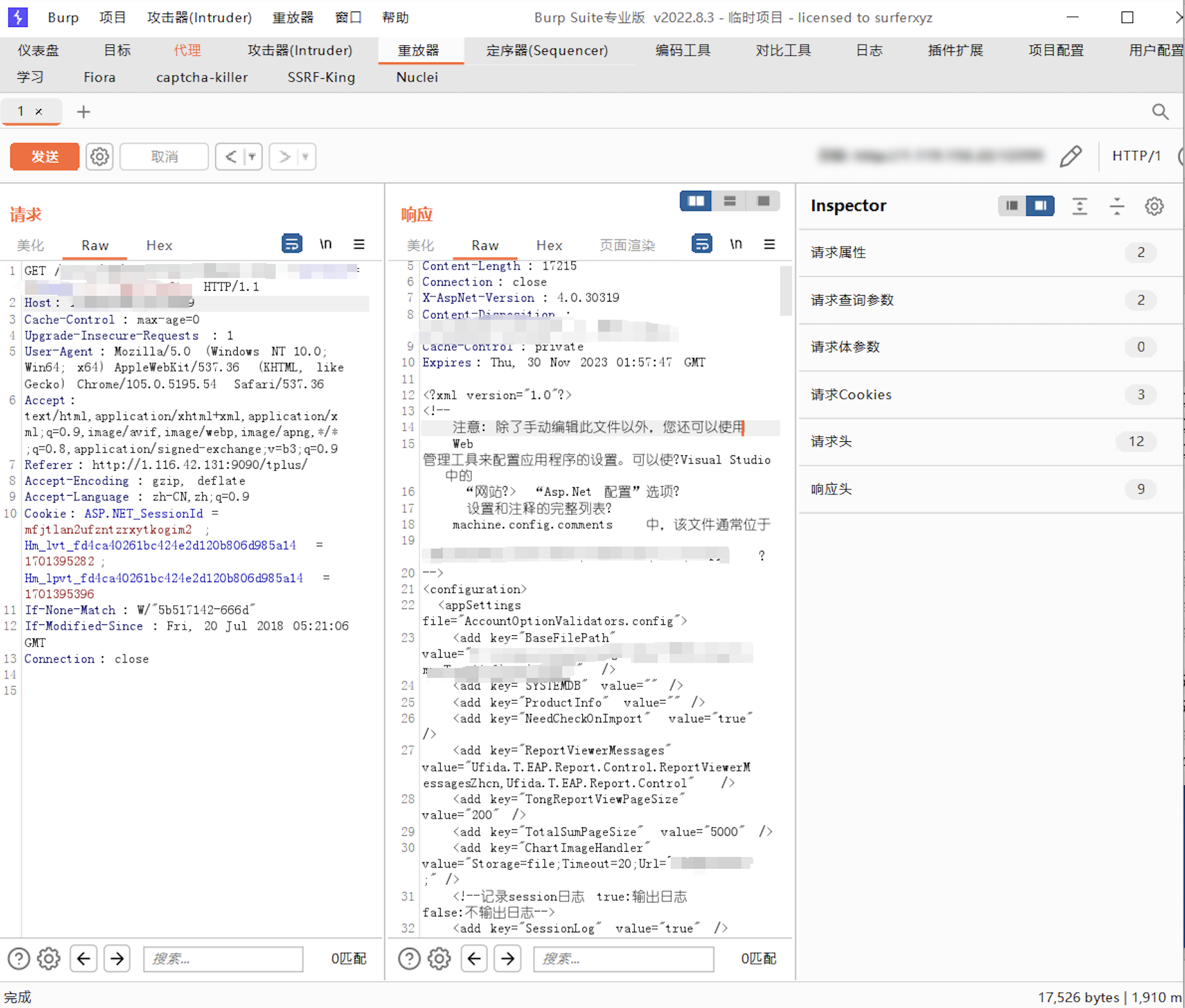Go to next request in history

pos(284,156)
